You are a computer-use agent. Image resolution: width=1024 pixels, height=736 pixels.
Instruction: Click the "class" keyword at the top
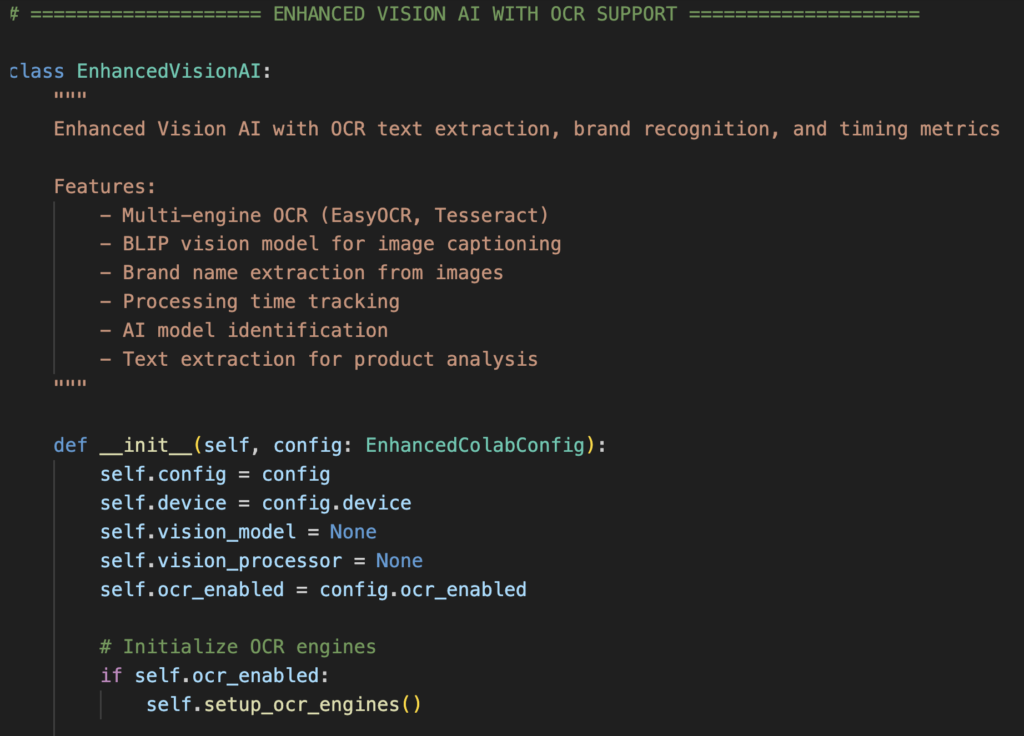(37, 72)
